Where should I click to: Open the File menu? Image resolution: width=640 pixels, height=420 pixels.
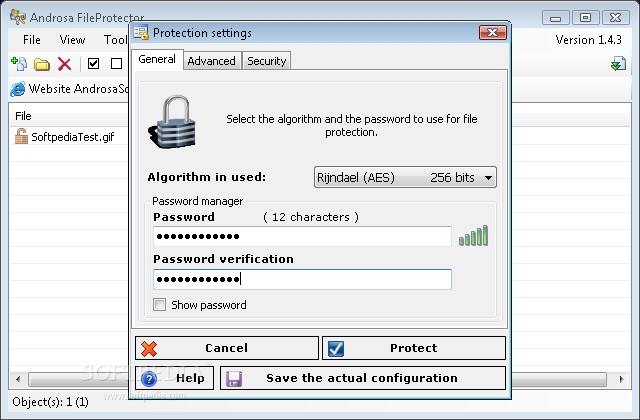pos(32,40)
